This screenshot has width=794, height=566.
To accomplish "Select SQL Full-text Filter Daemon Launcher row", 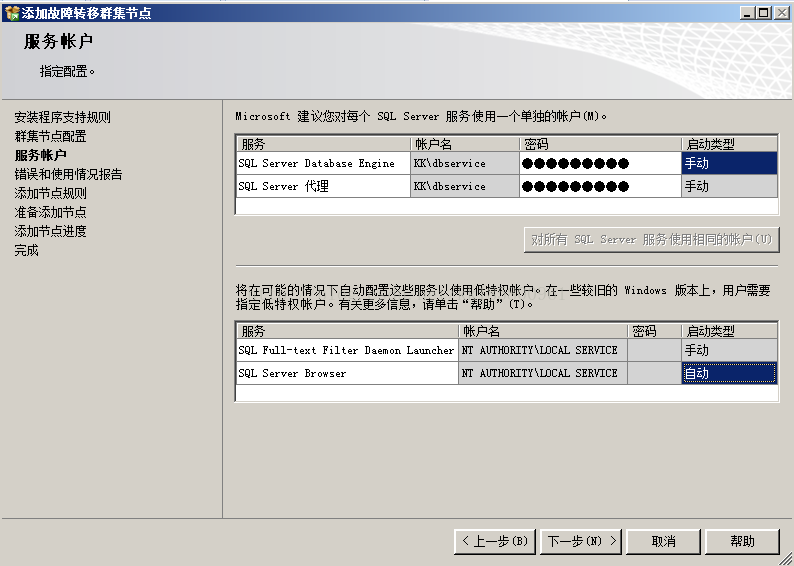I will point(347,350).
